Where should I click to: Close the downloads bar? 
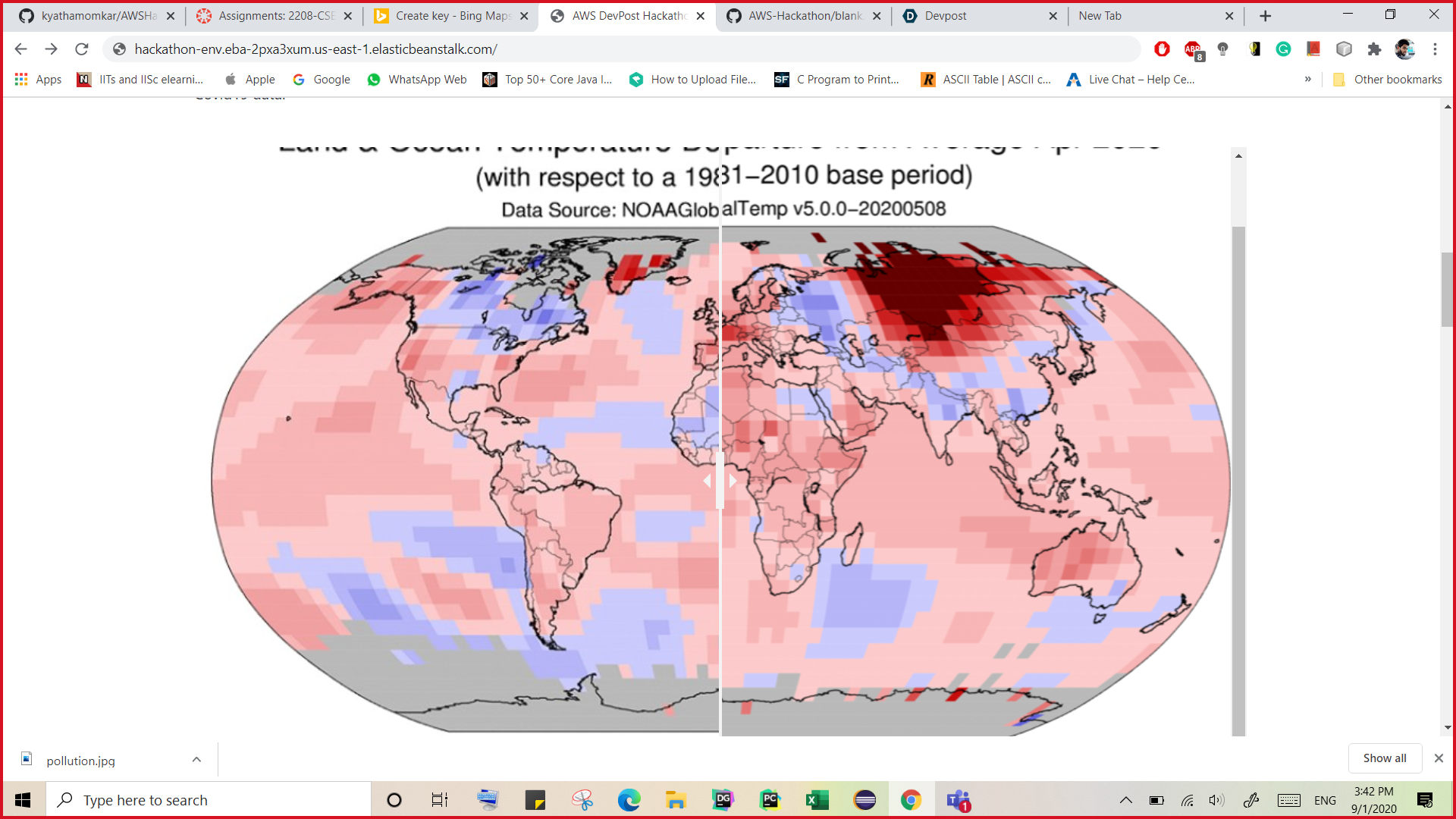(x=1439, y=758)
